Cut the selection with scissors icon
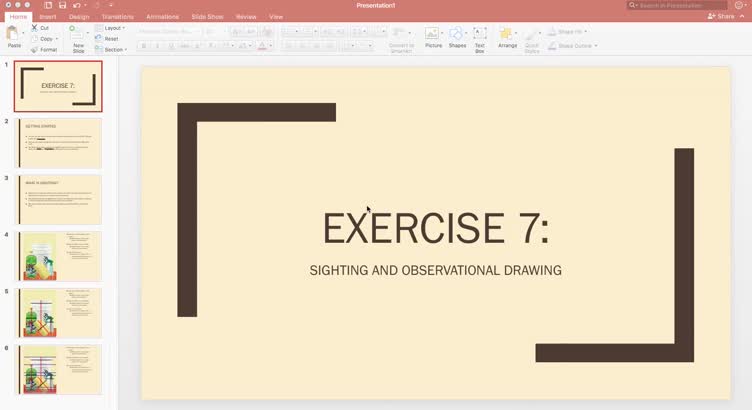The height and width of the screenshot is (410, 752). click(x=35, y=28)
